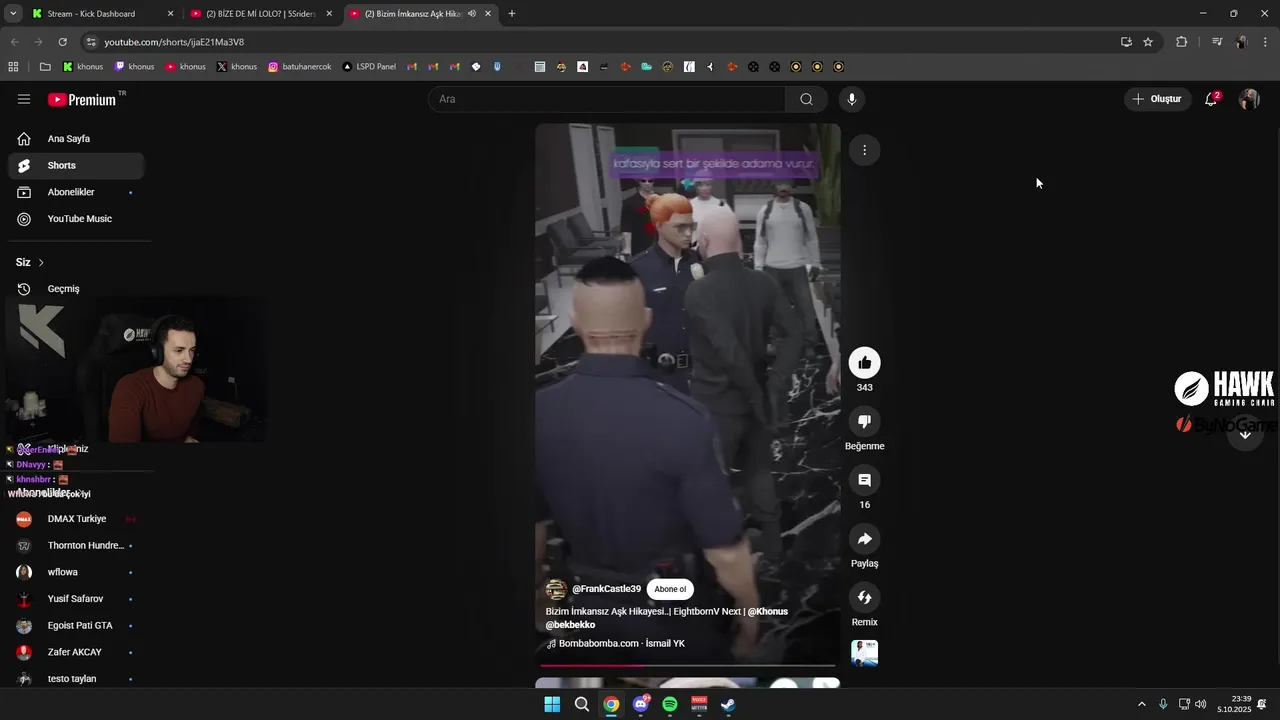Mute the playing Bizim İmkansız tab

[x=471, y=14]
